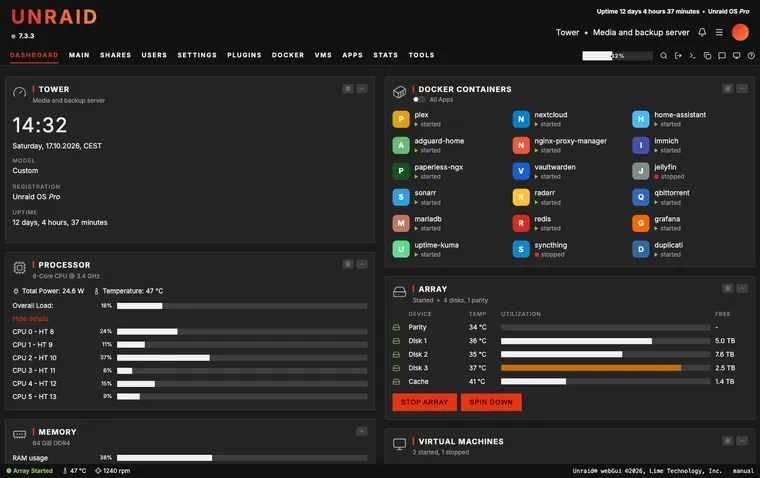Open the Tools tab
The image size is (760, 478).
pyautogui.click(x=421, y=55)
